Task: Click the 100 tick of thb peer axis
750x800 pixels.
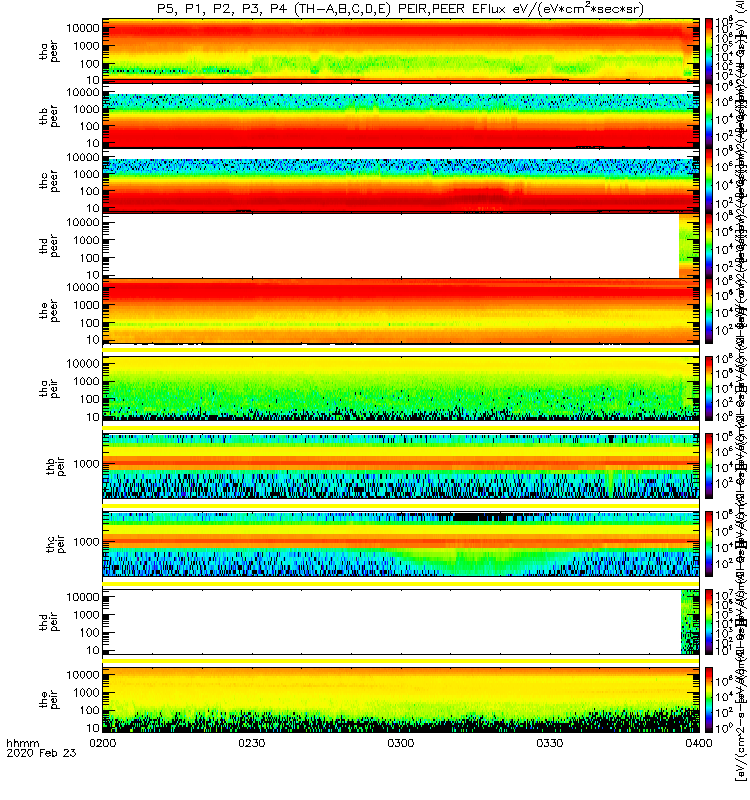Action: pyautogui.click(x=89, y=126)
